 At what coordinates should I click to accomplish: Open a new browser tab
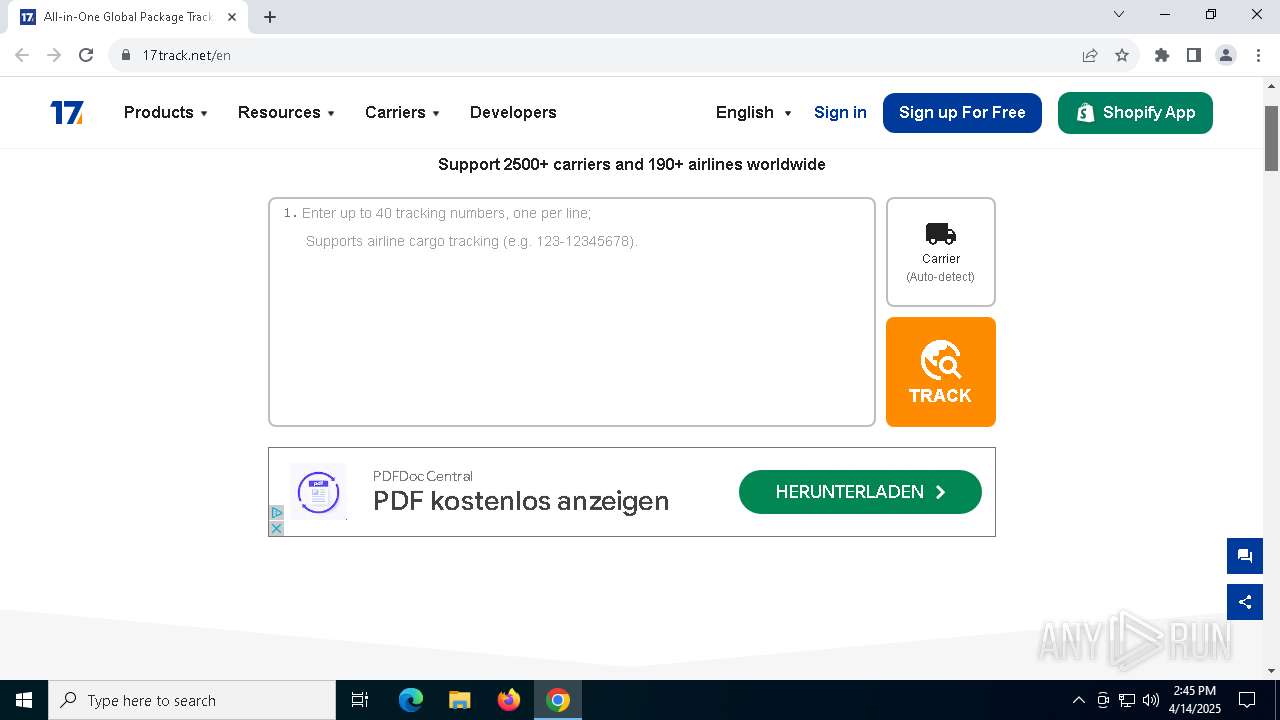click(x=270, y=16)
